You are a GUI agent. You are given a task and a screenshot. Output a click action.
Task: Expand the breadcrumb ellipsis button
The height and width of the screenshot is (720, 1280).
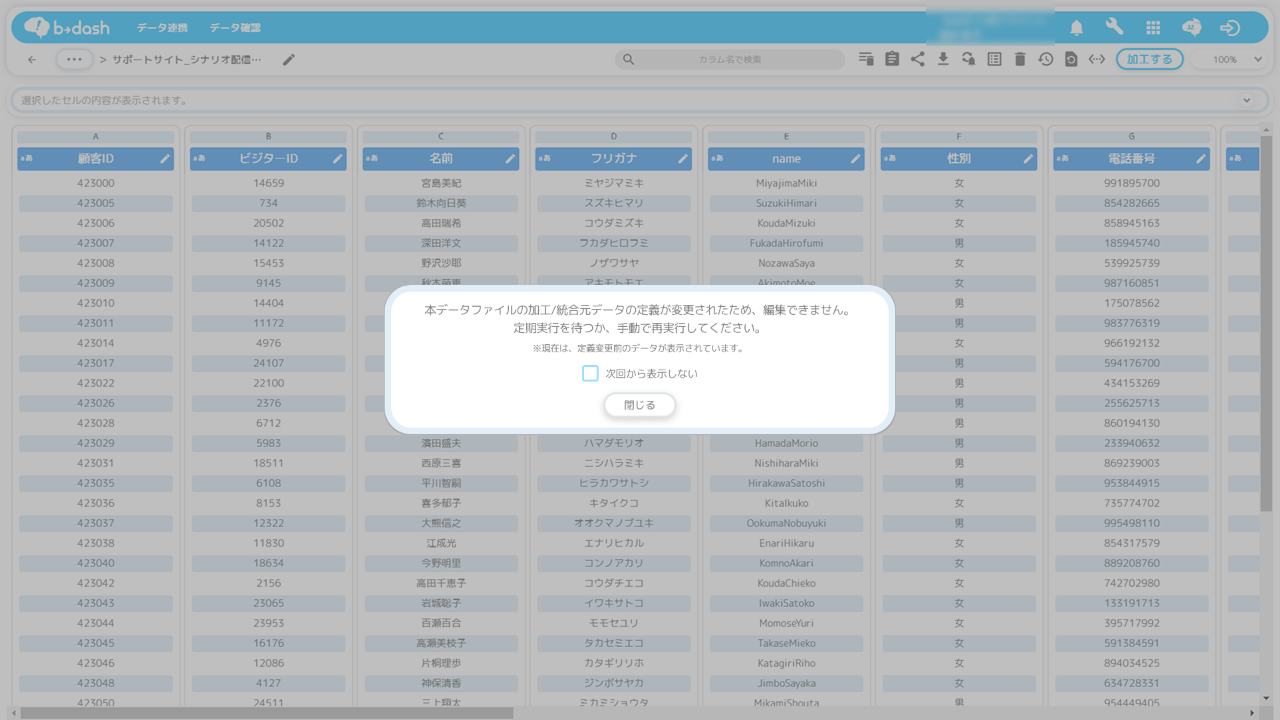(73, 60)
